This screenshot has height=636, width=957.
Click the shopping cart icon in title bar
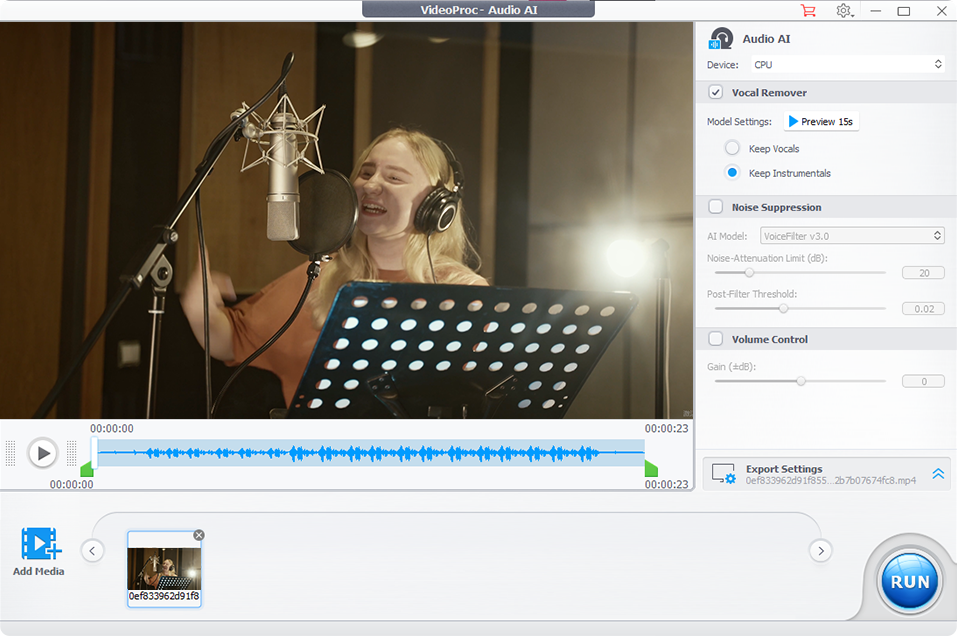click(x=808, y=11)
